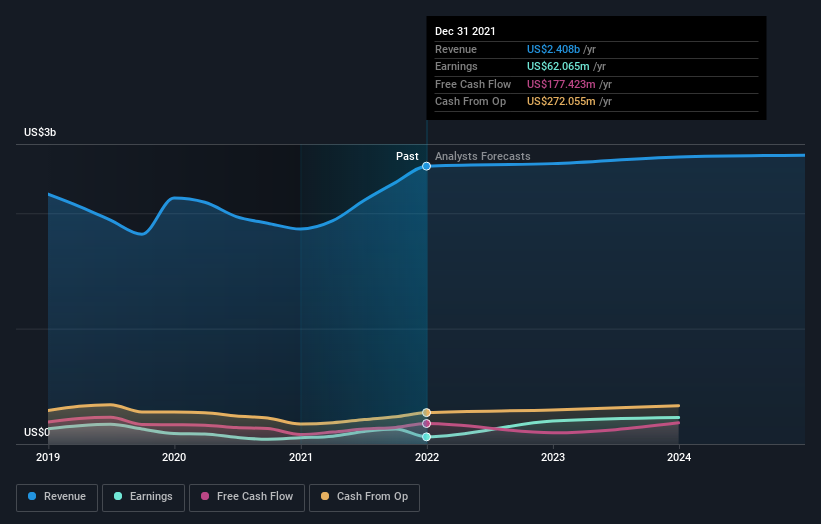Click the teal Earnings data point at 2022
The width and height of the screenshot is (821, 524).
click(x=427, y=437)
